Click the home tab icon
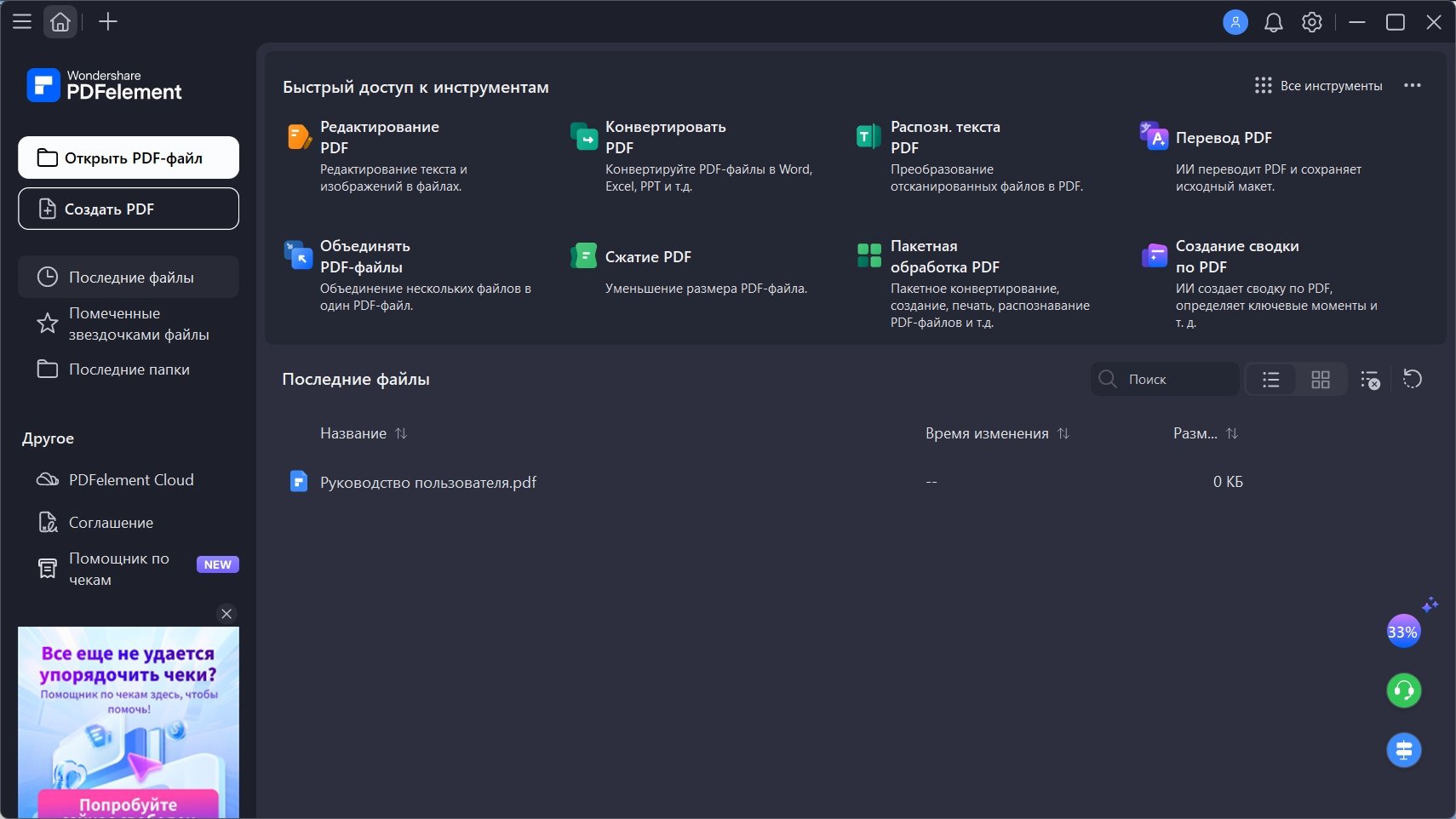This screenshot has width=1456, height=819. [x=60, y=22]
